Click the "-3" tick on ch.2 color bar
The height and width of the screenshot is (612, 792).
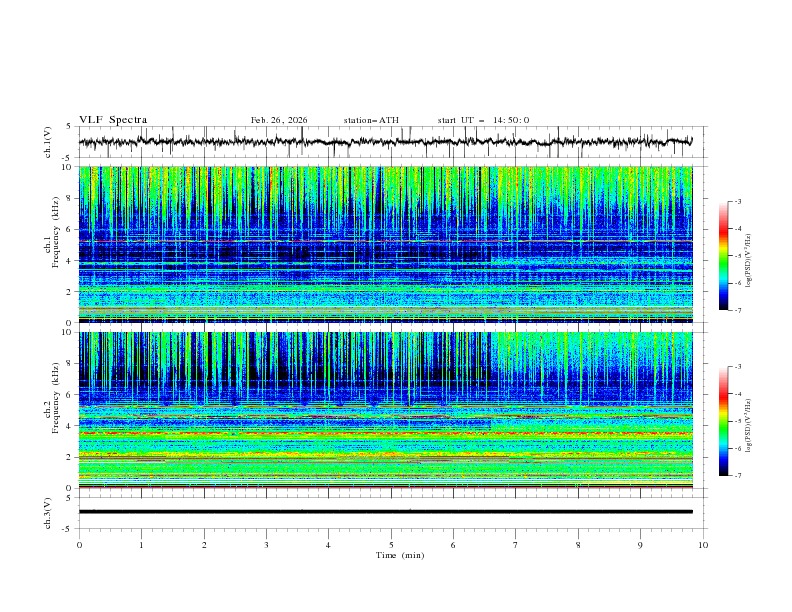click(x=738, y=367)
